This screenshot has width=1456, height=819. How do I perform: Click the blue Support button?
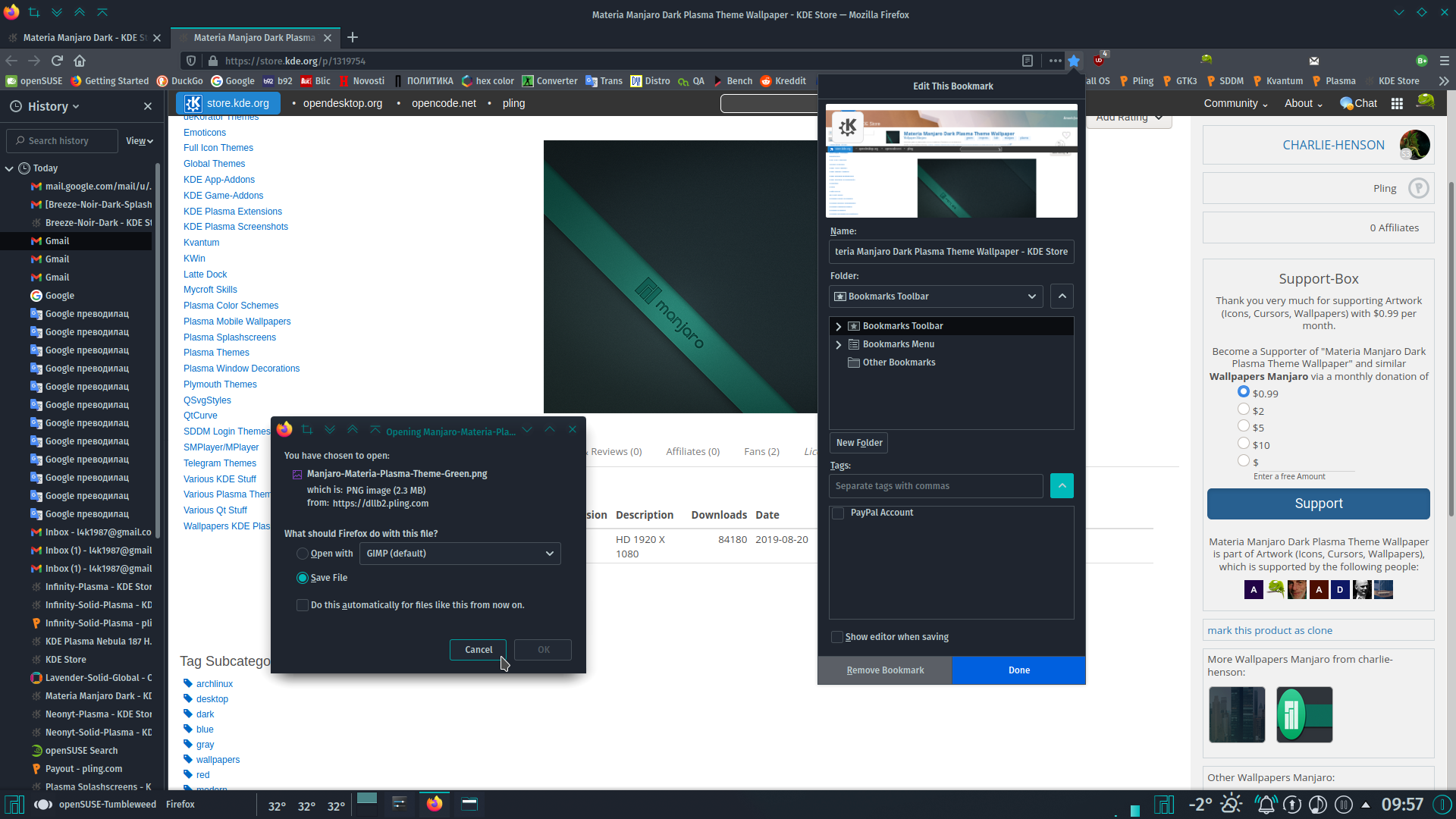point(1318,504)
